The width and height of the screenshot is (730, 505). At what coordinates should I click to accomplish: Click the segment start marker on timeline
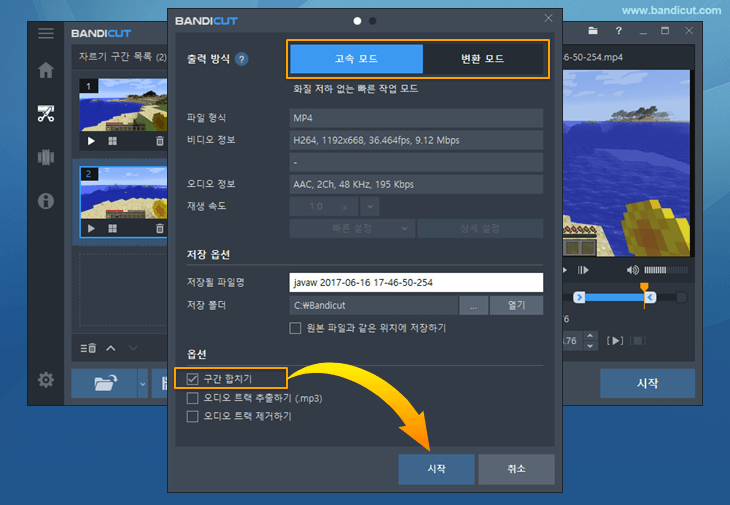[579, 297]
